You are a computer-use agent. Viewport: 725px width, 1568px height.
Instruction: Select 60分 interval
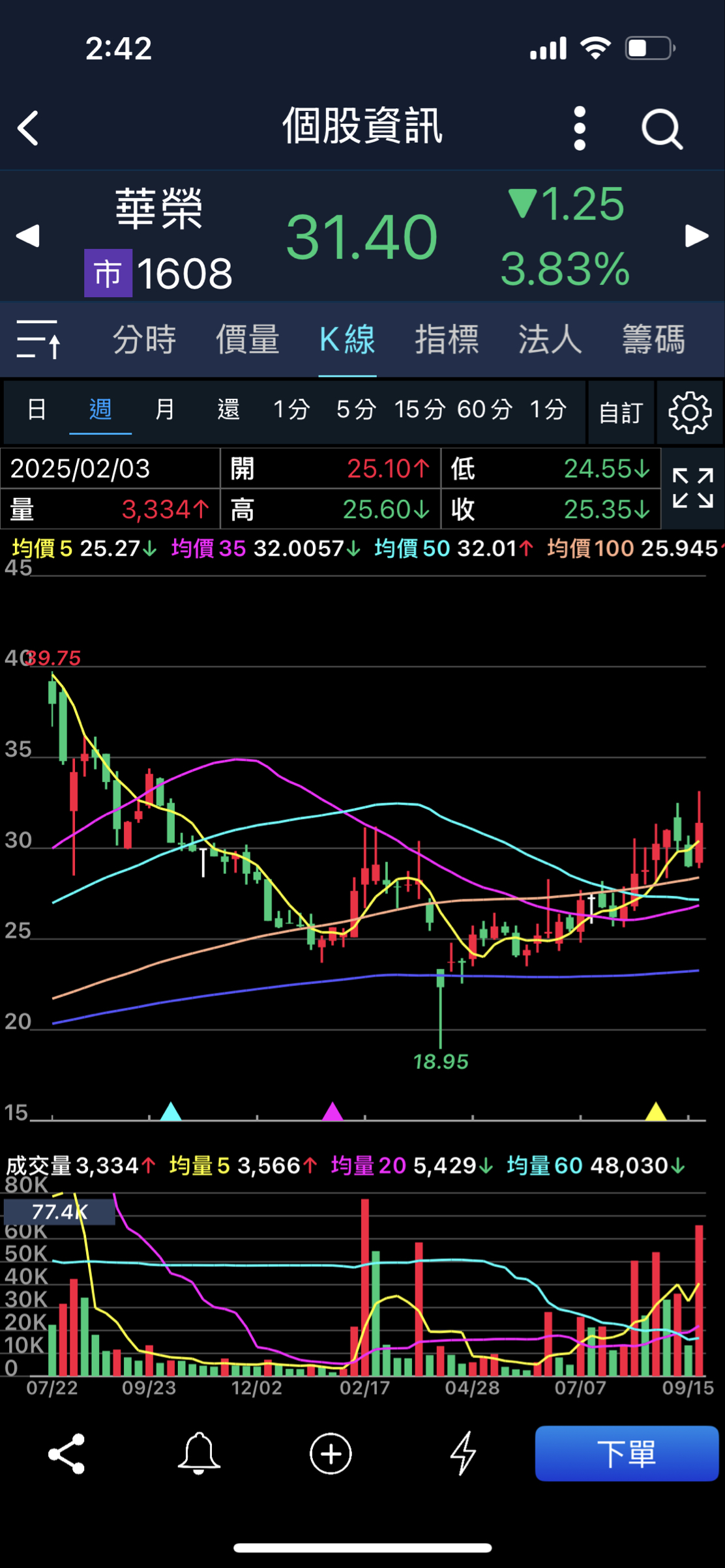[484, 410]
